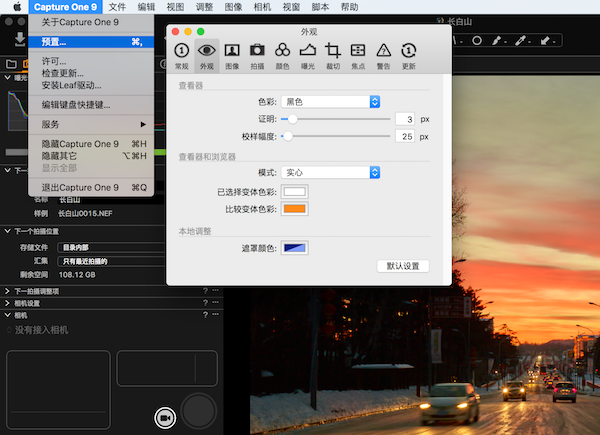Image resolution: width=600 pixels, height=435 pixels.
Task: Select 检查更新 in the Capture One menu
Action: (x=62, y=73)
